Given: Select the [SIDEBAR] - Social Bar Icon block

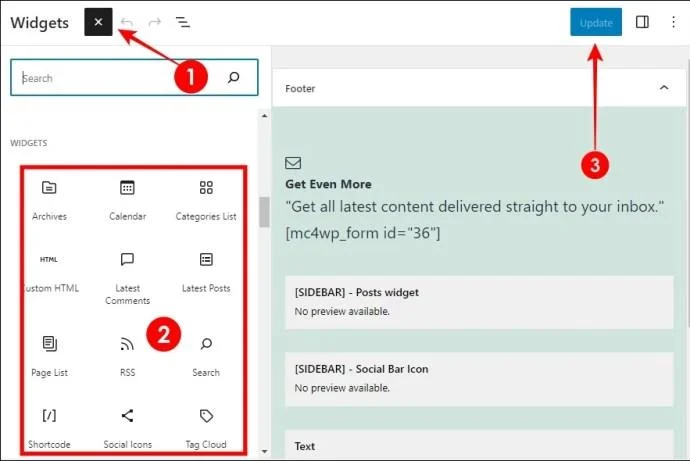Looking at the screenshot, I should point(479,379).
